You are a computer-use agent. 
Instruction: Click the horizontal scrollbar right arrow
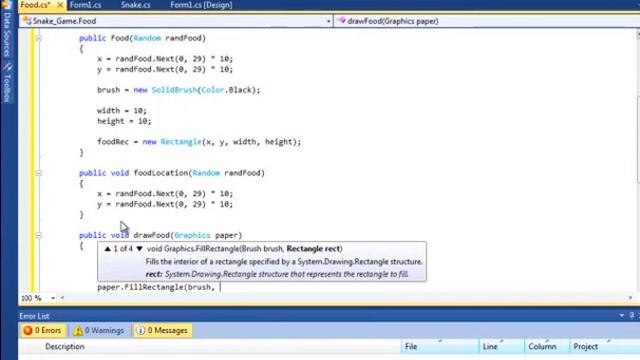[630, 298]
